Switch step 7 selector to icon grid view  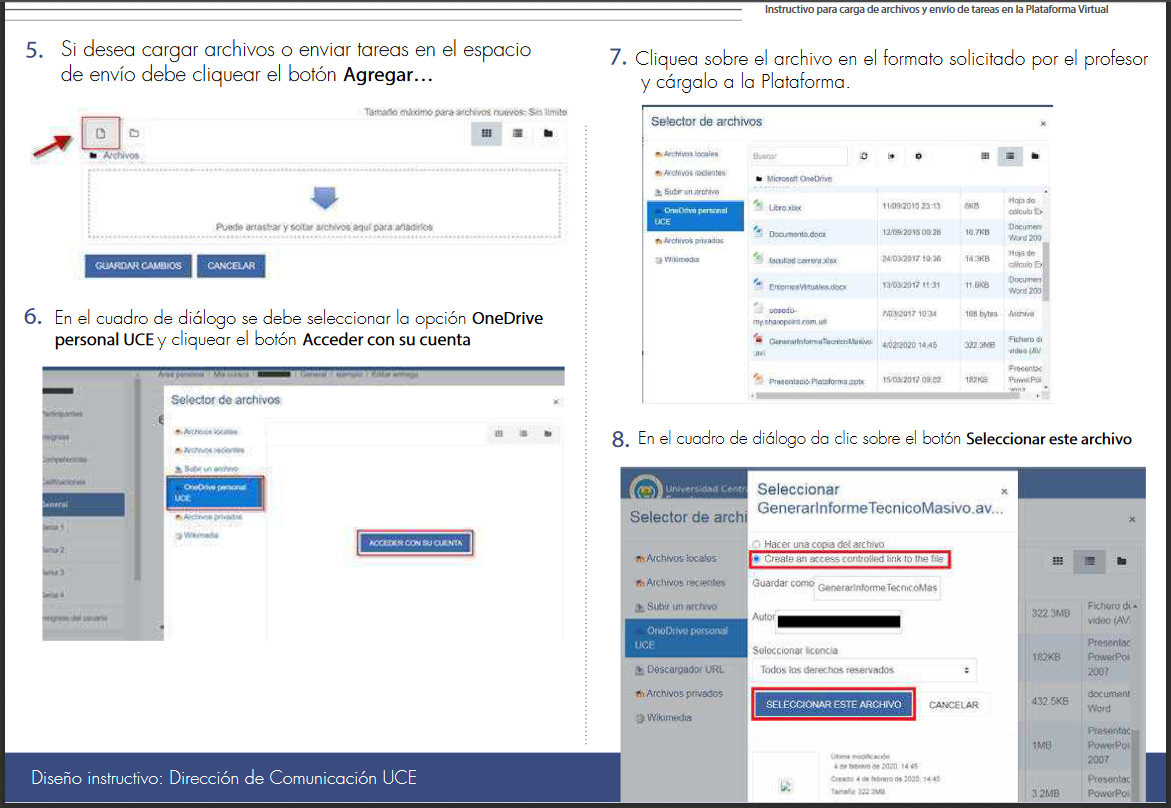point(985,156)
